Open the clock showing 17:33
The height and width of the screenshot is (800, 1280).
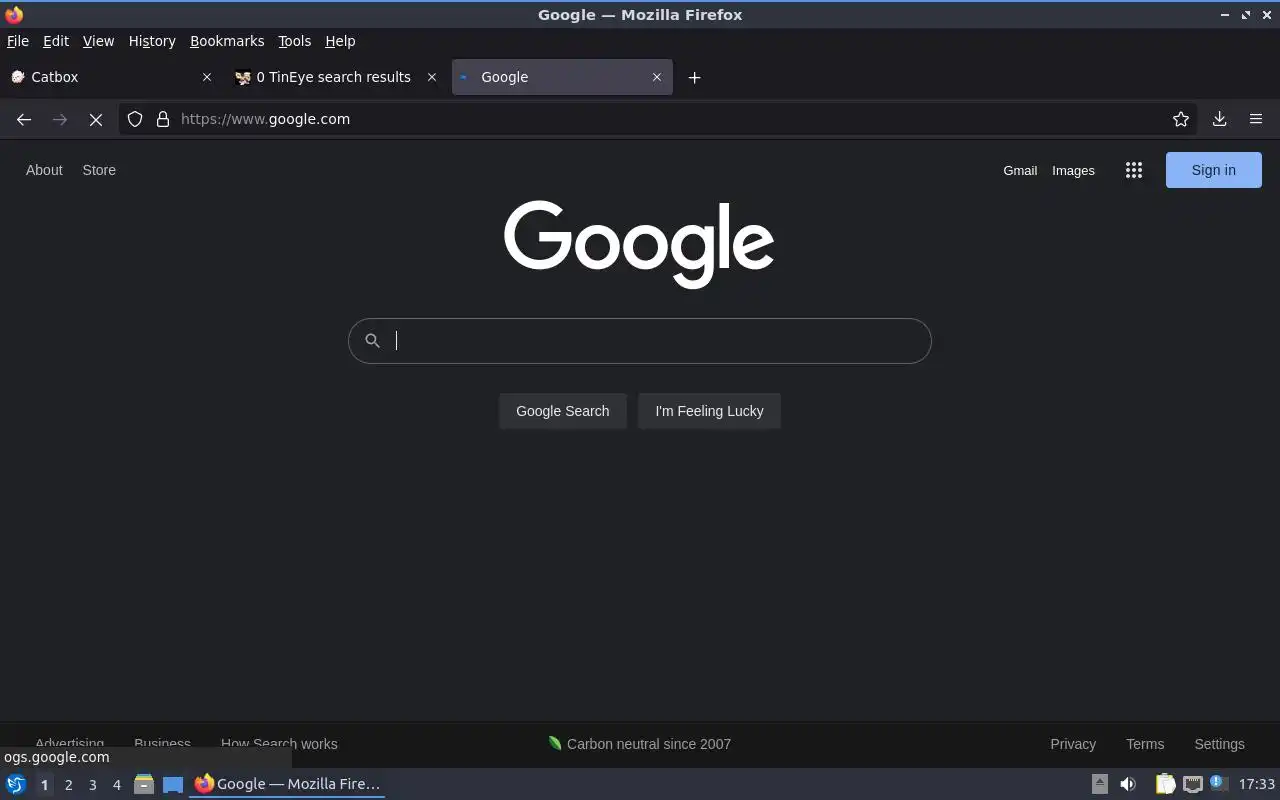1257,784
